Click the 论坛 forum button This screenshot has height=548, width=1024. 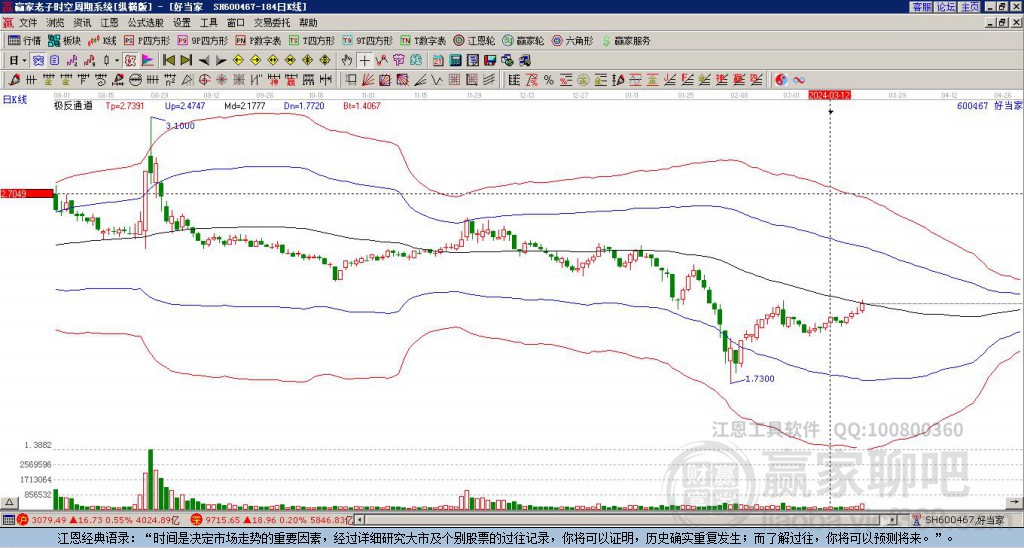946,7
